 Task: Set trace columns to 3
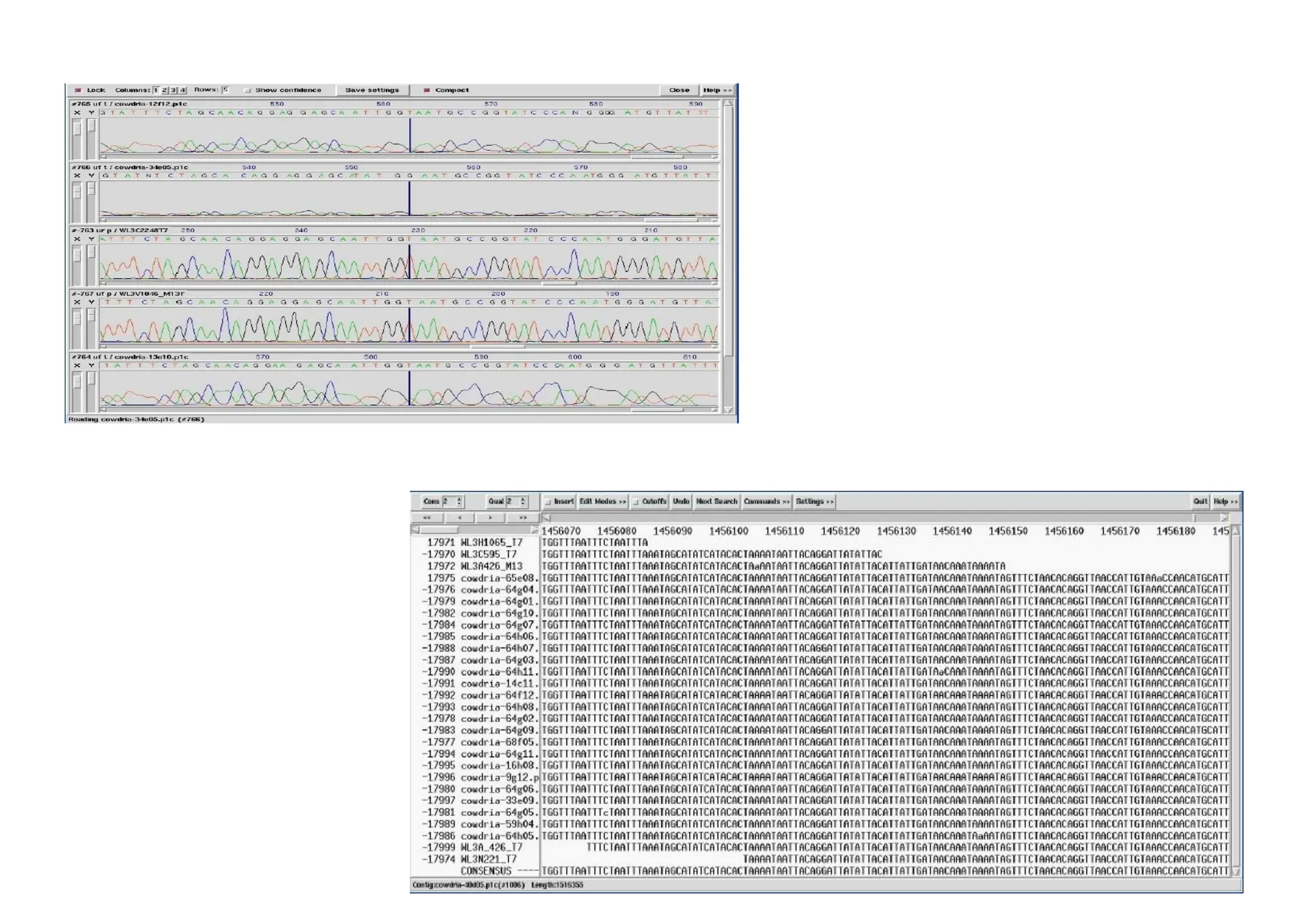(x=173, y=90)
